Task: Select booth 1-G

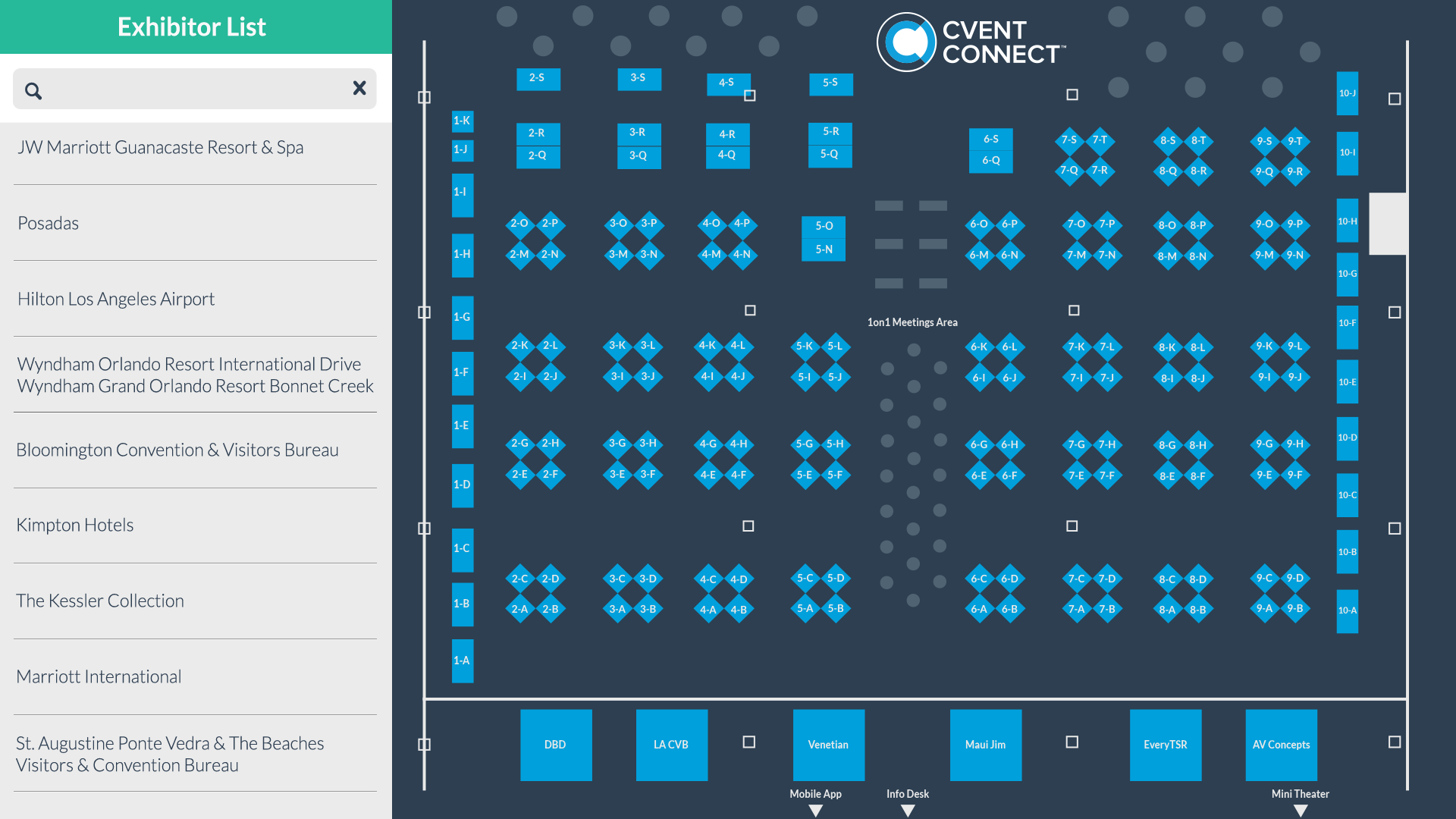Action: point(463,317)
